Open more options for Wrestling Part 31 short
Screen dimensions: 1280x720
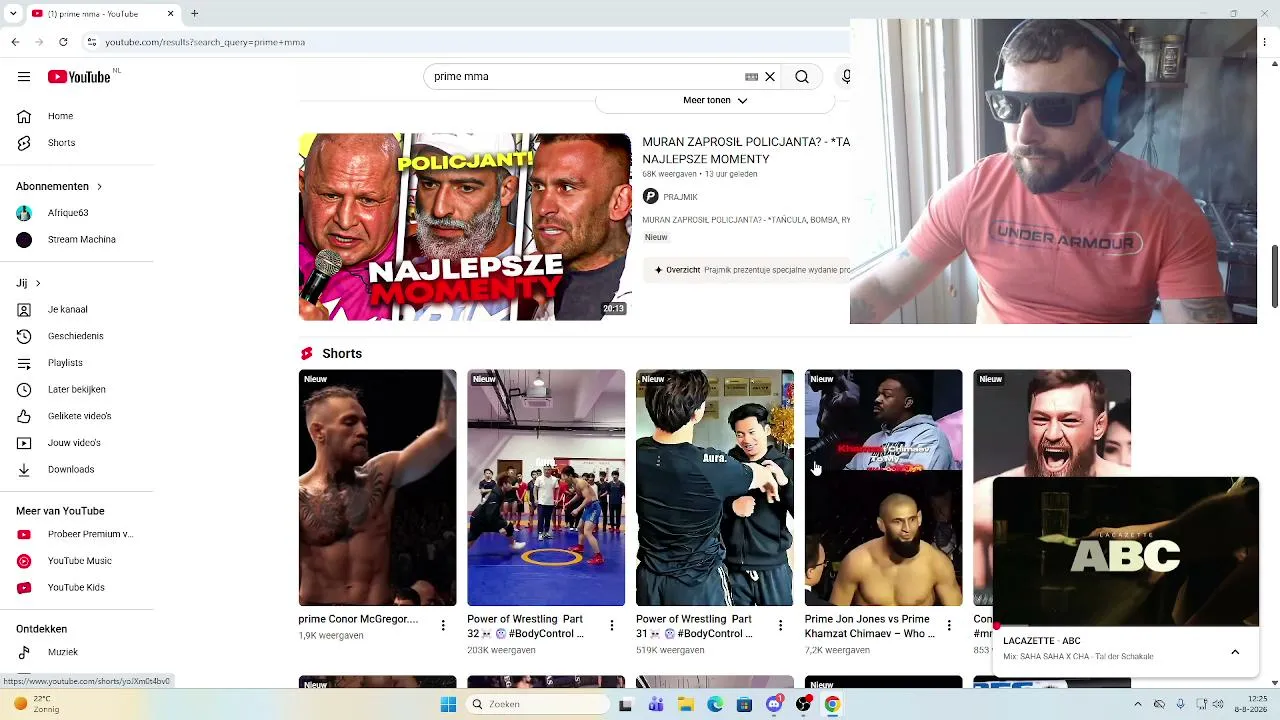coord(781,626)
